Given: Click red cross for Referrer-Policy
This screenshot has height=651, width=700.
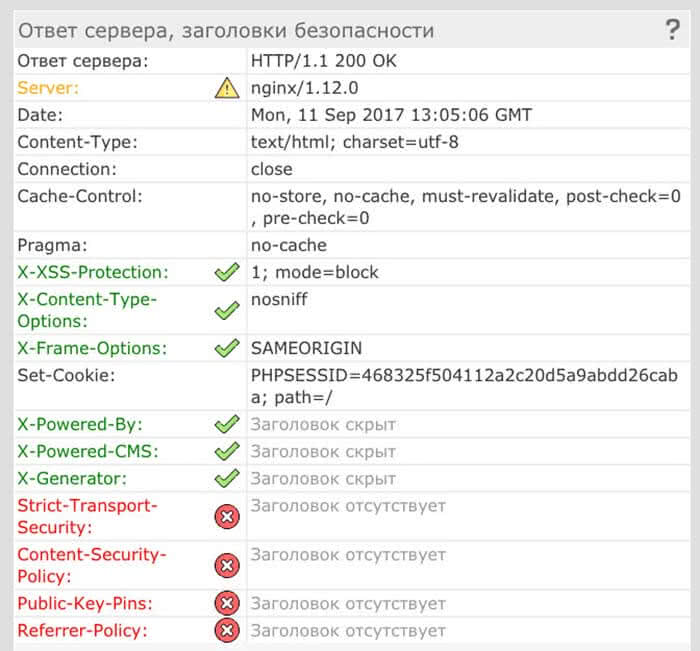Looking at the screenshot, I should [x=227, y=630].
